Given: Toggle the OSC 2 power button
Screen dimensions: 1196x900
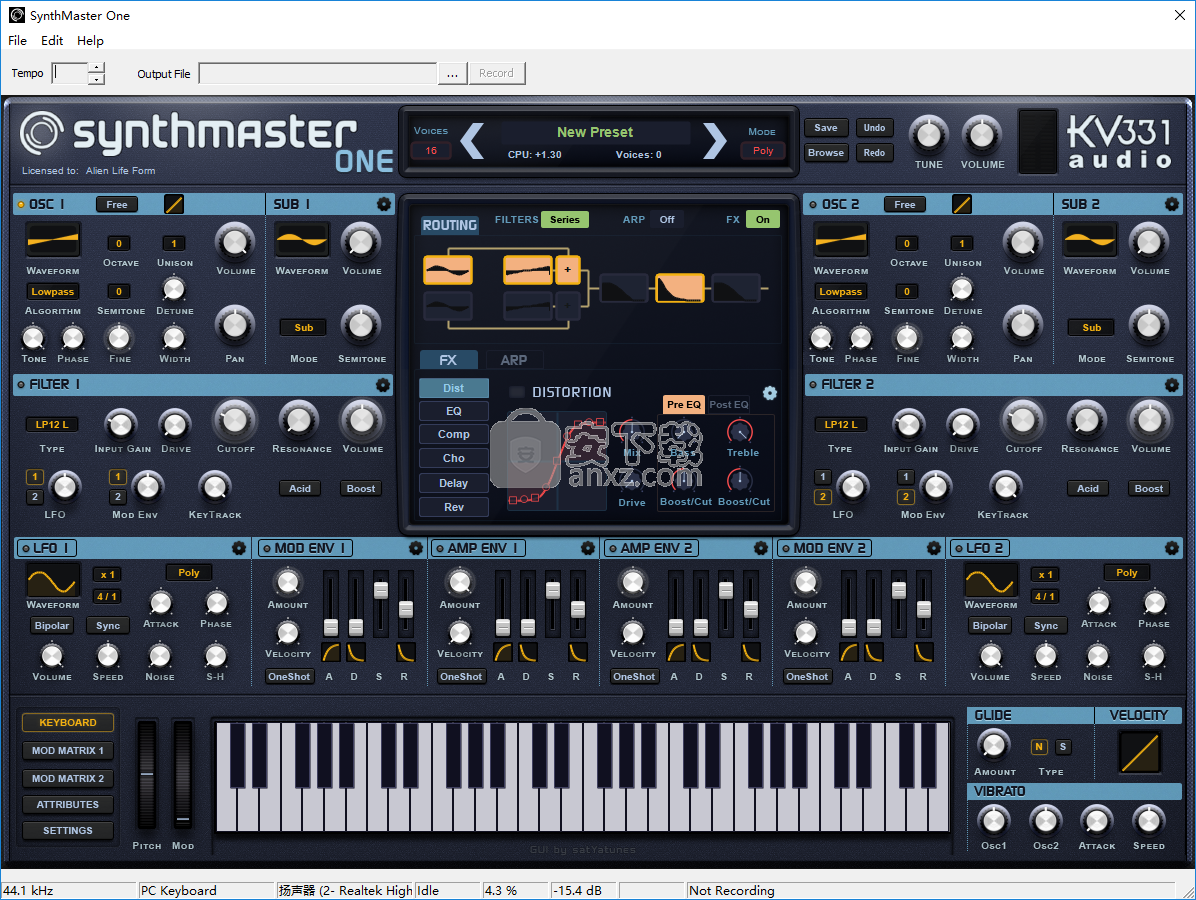Looking at the screenshot, I should click(813, 204).
